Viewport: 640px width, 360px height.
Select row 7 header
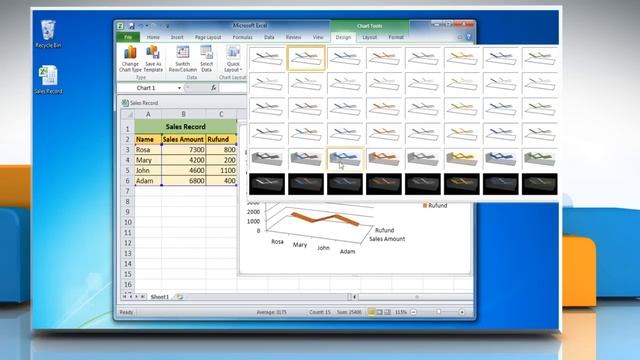point(127,191)
